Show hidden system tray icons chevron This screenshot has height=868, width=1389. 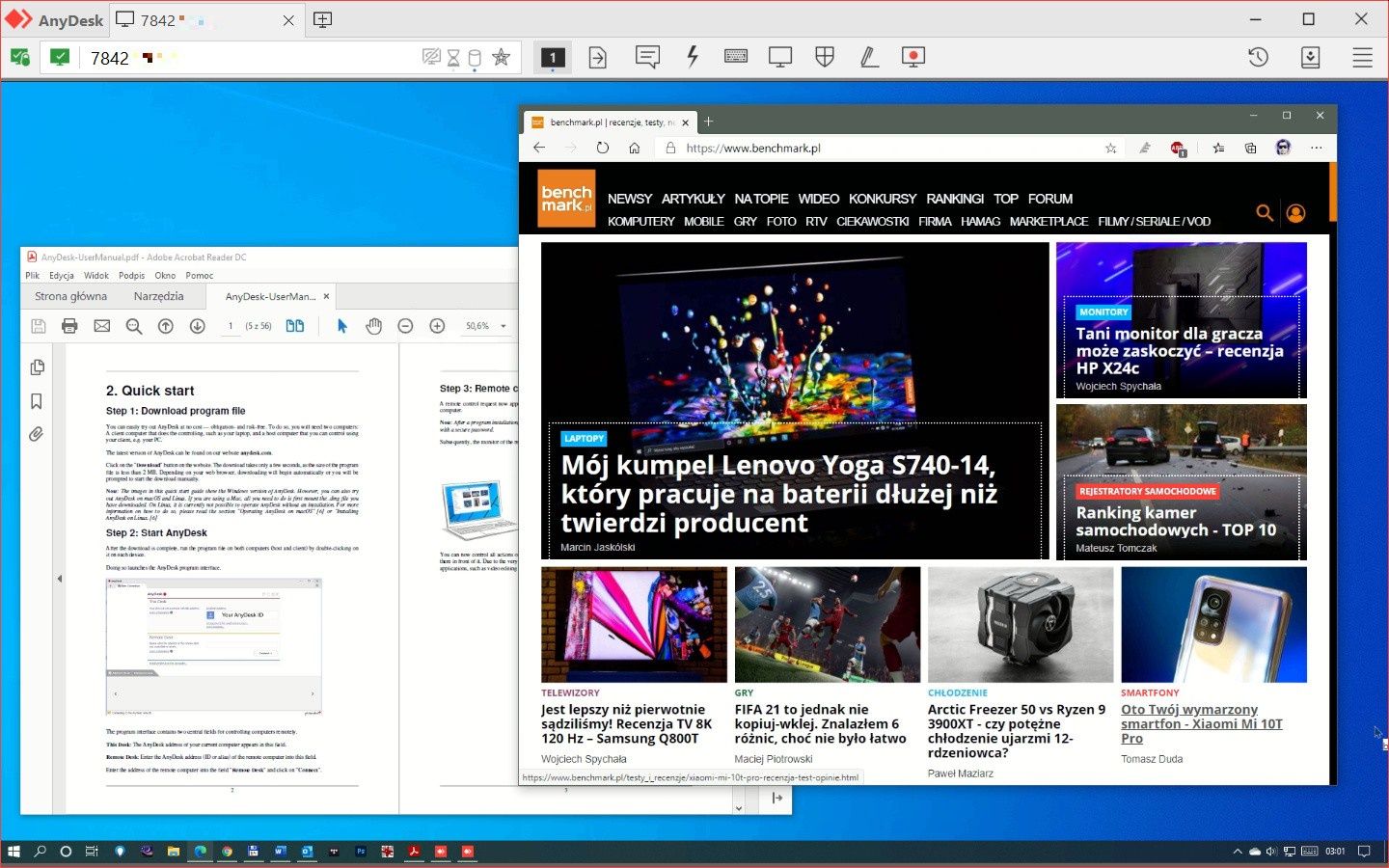(x=1238, y=852)
